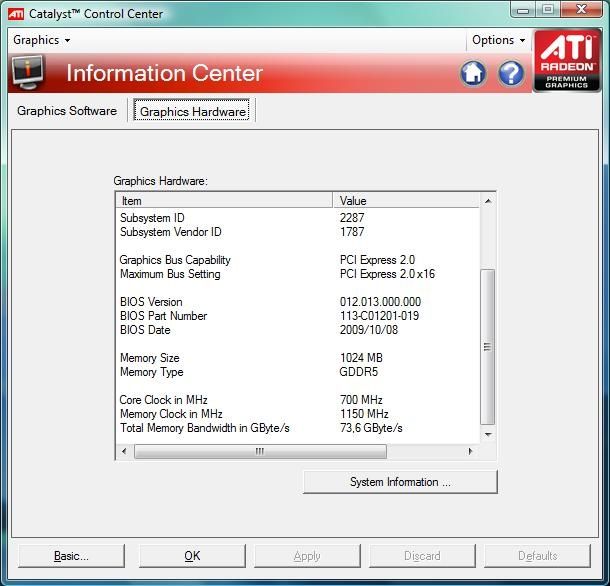Click the Value column header
The width and height of the screenshot is (610, 586).
click(406, 201)
